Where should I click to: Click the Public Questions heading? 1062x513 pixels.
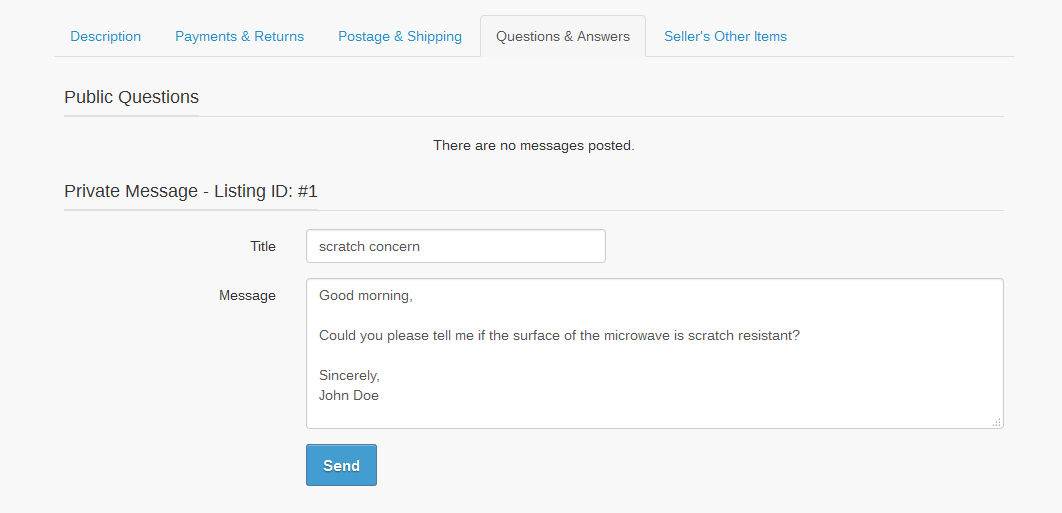[x=131, y=97]
